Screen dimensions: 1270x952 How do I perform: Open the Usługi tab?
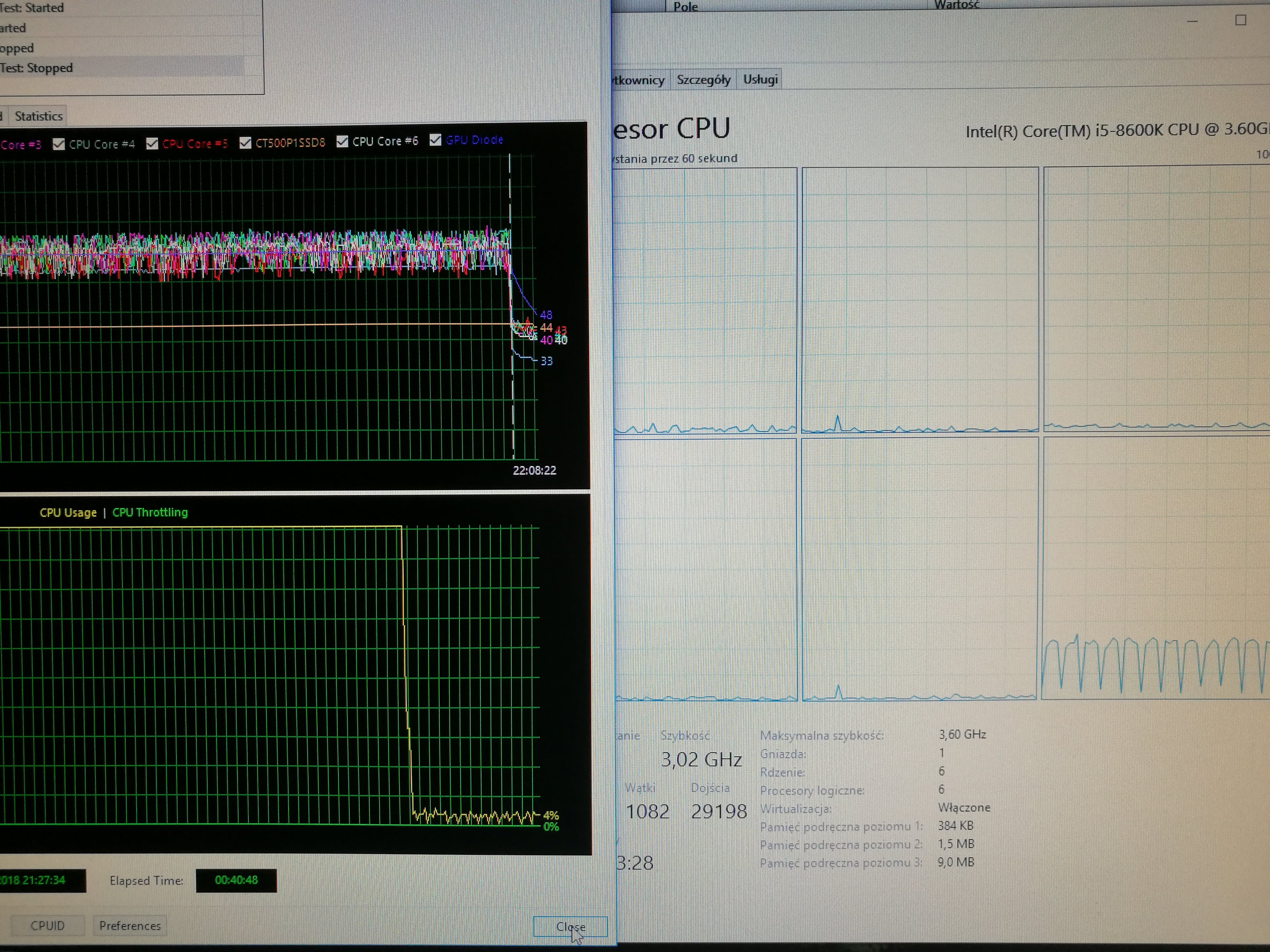(760, 79)
